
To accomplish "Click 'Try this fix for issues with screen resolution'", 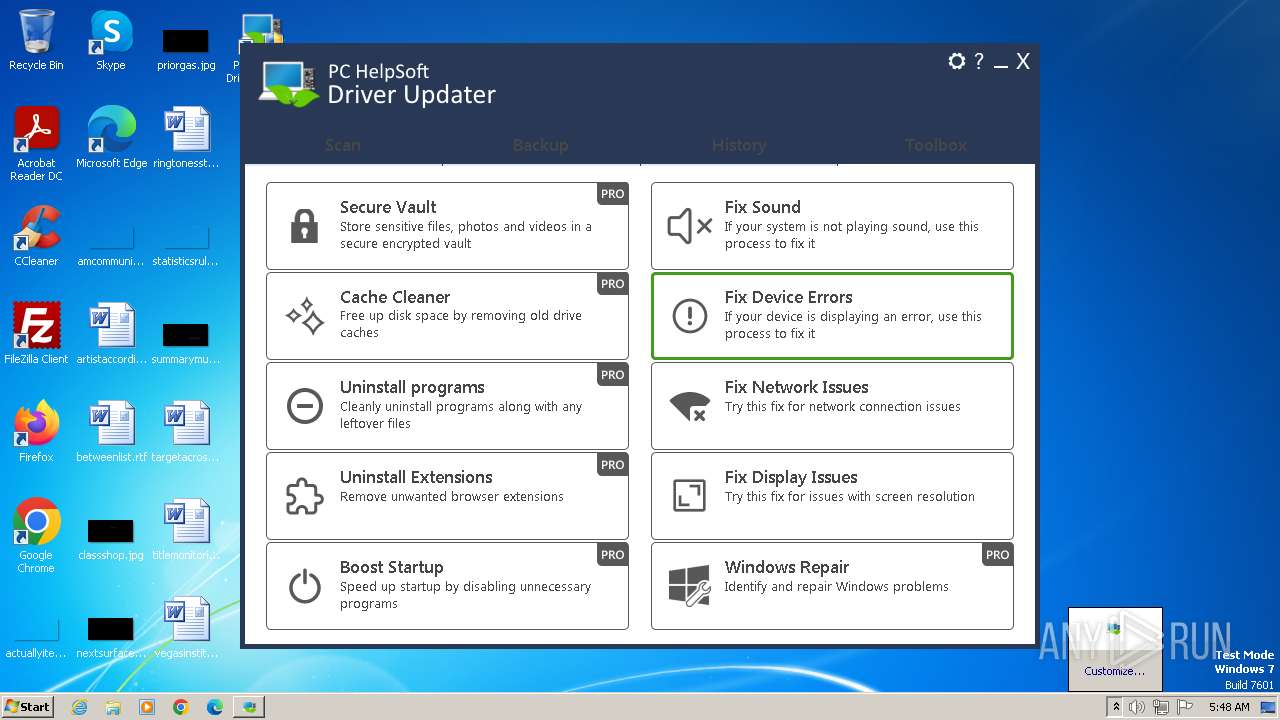I will click(850, 496).
